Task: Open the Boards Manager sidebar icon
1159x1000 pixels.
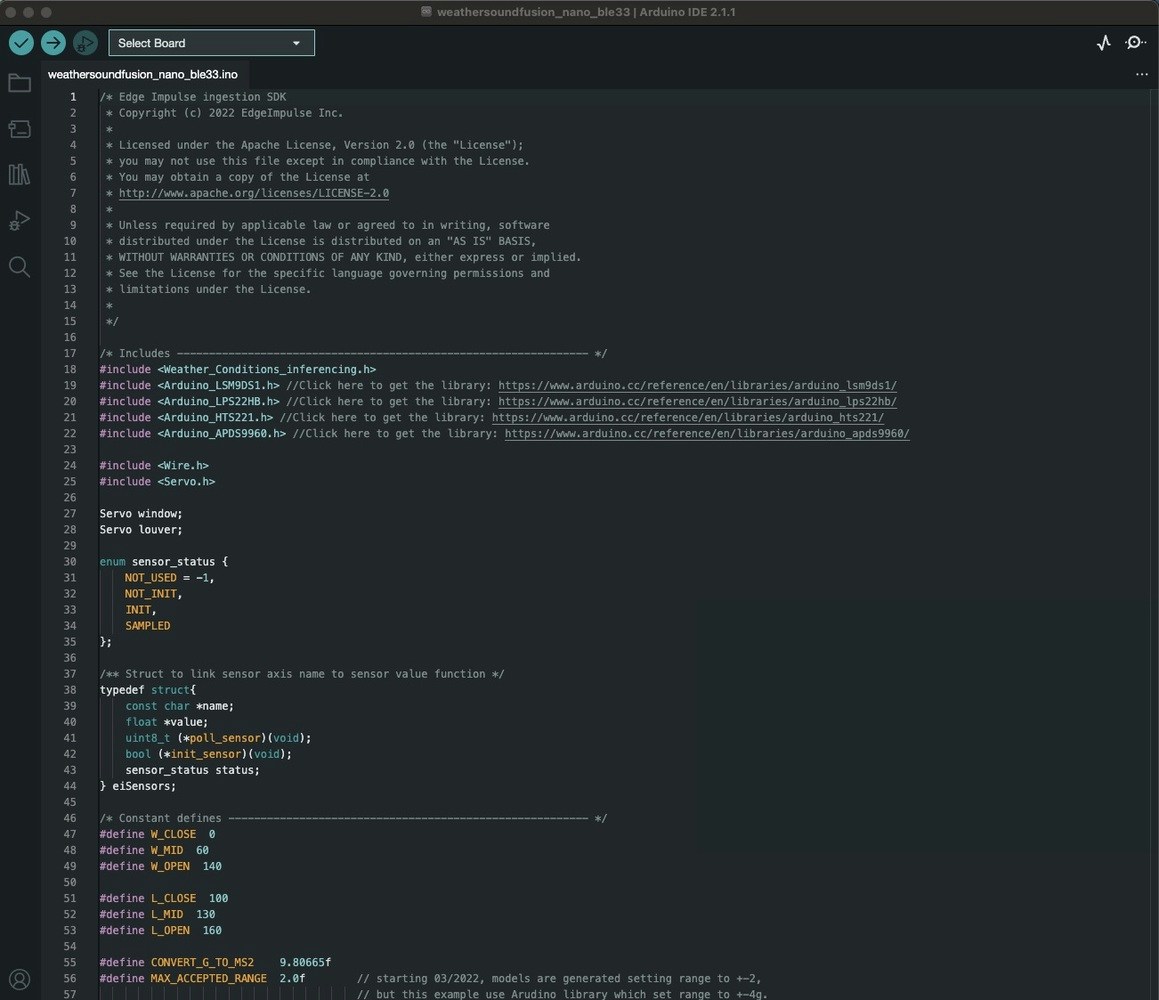Action: tap(19, 129)
